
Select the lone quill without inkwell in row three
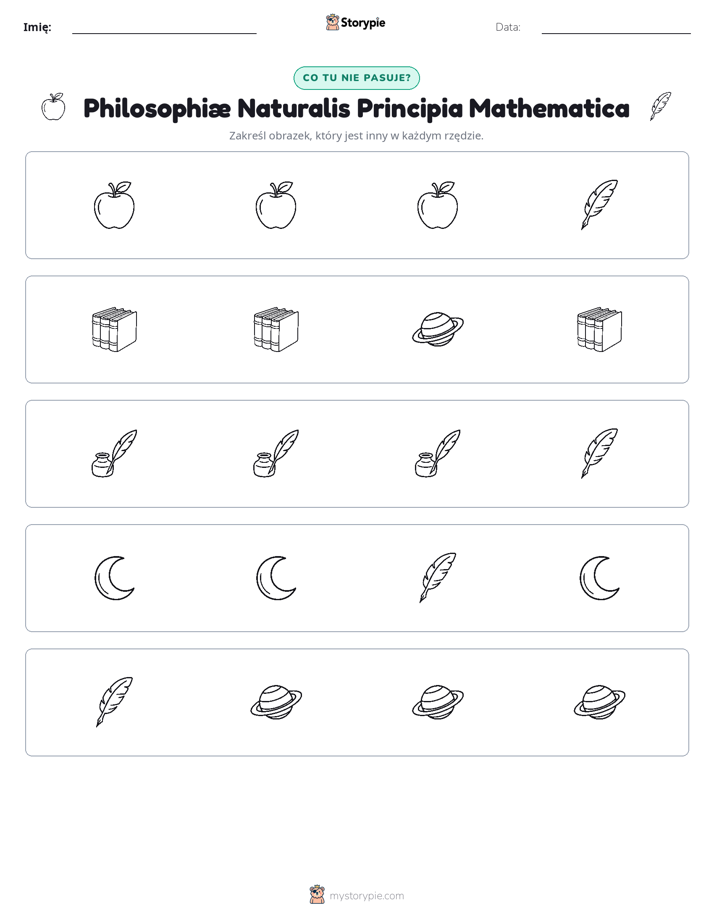pos(599,453)
